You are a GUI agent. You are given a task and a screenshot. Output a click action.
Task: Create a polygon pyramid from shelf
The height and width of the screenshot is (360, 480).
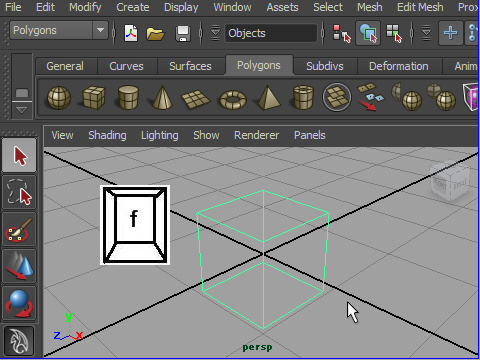[x=268, y=98]
